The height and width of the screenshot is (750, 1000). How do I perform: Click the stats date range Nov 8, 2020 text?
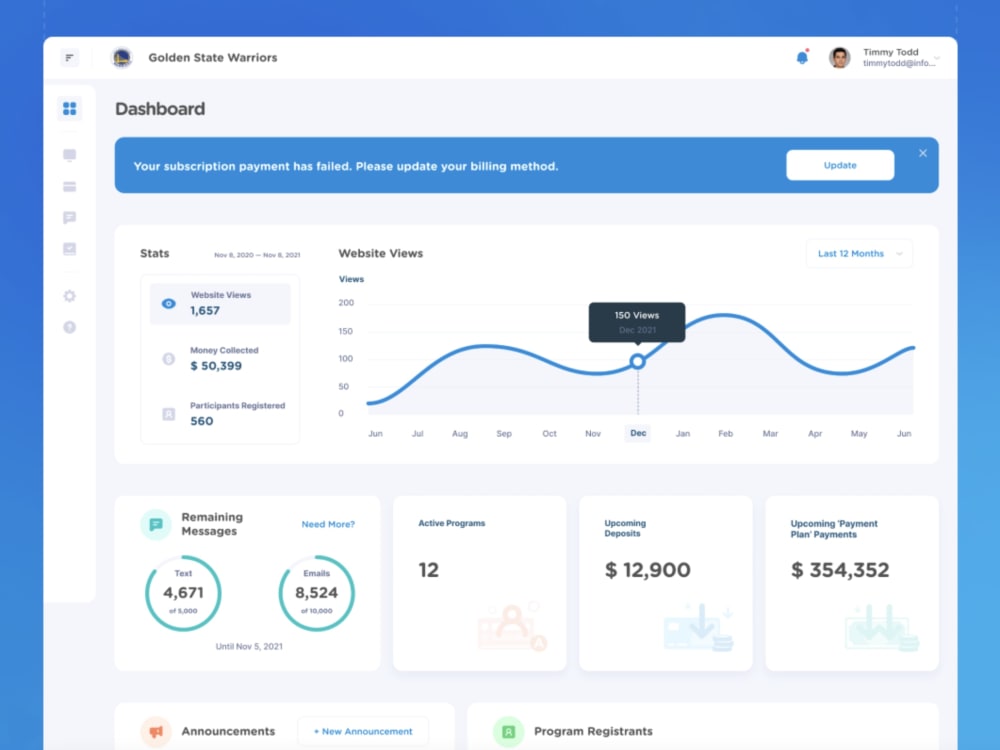257,254
